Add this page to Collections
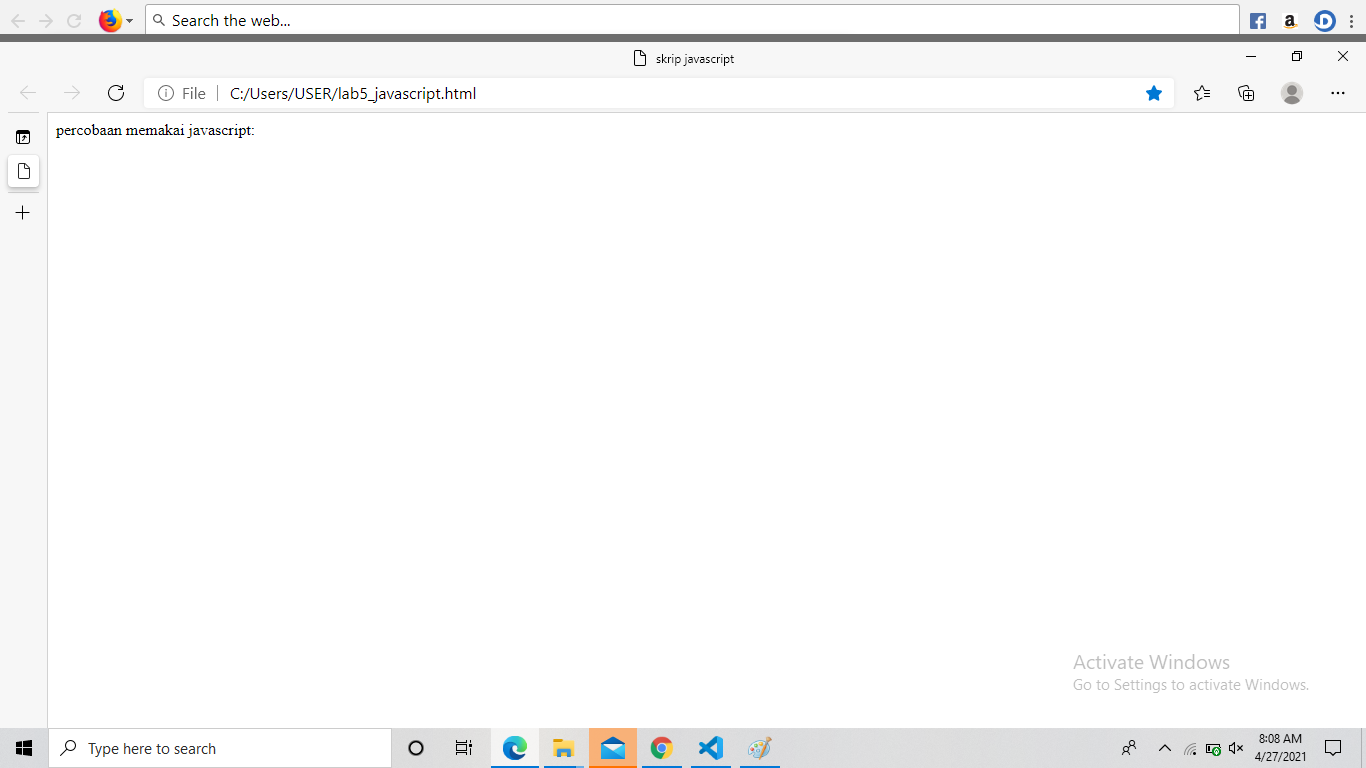Image resolution: width=1366 pixels, height=768 pixels. point(1245,92)
